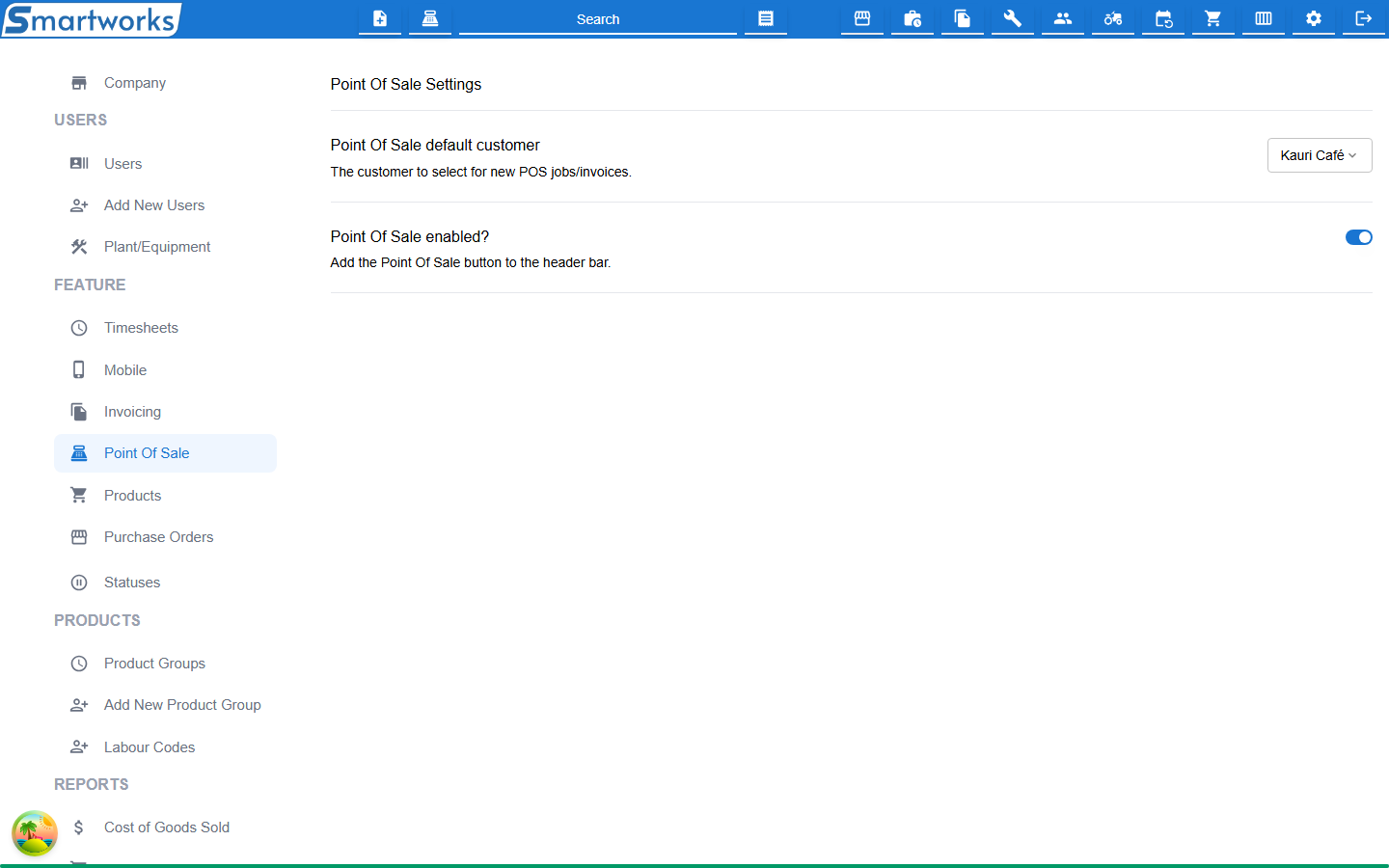Open Plant/Equipment settings

(x=165, y=247)
